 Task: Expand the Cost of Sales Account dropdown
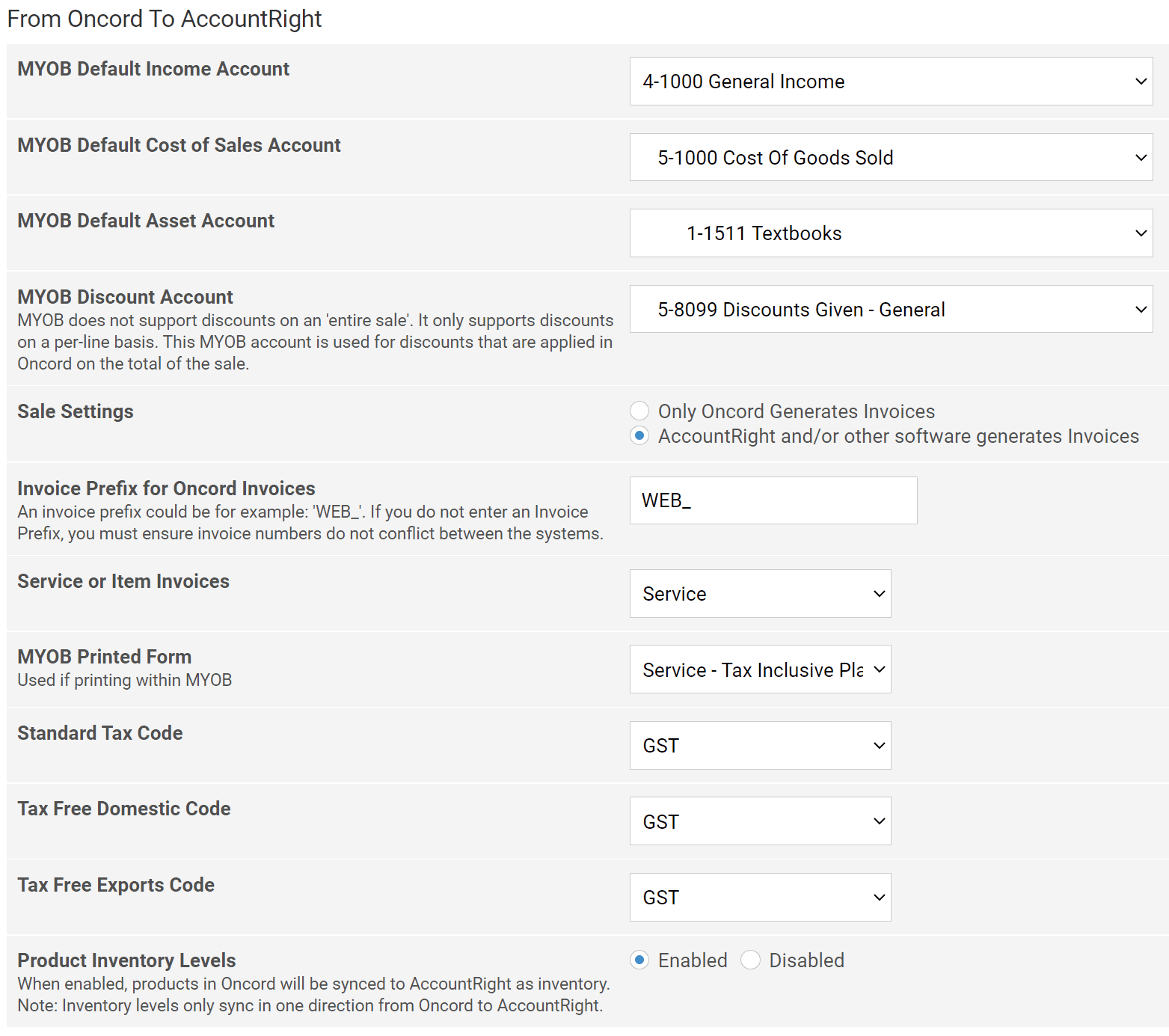[x=891, y=157]
